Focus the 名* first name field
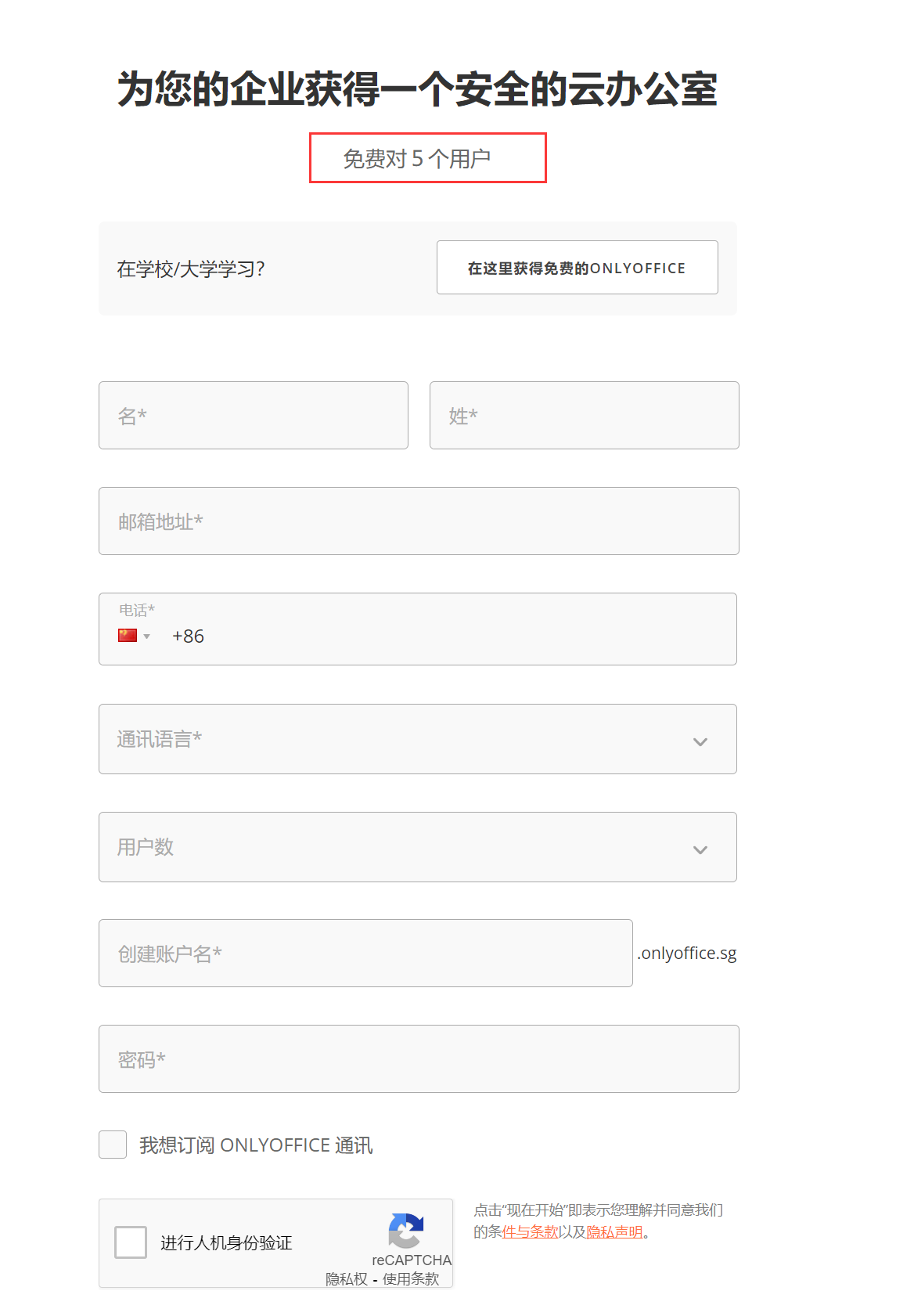914x1316 pixels. [254, 416]
